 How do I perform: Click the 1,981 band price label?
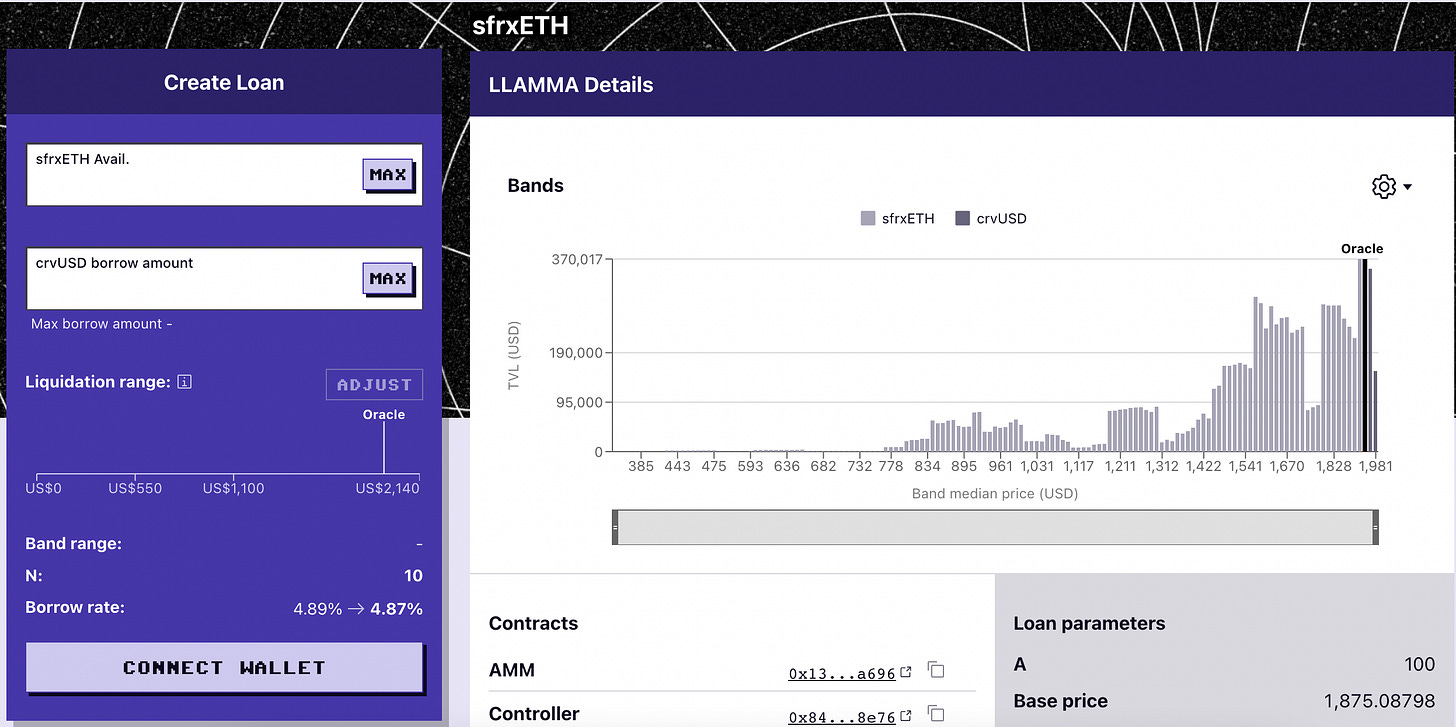[x=1376, y=466]
